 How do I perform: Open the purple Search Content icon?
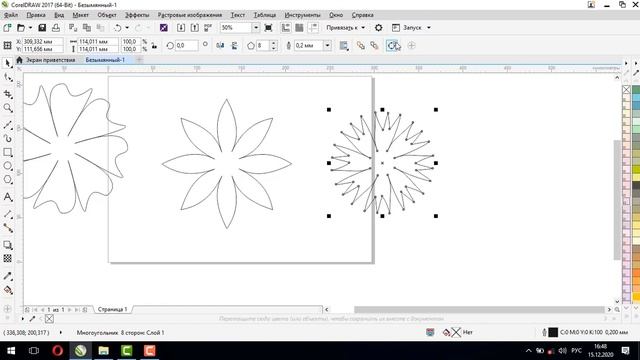click(x=164, y=28)
